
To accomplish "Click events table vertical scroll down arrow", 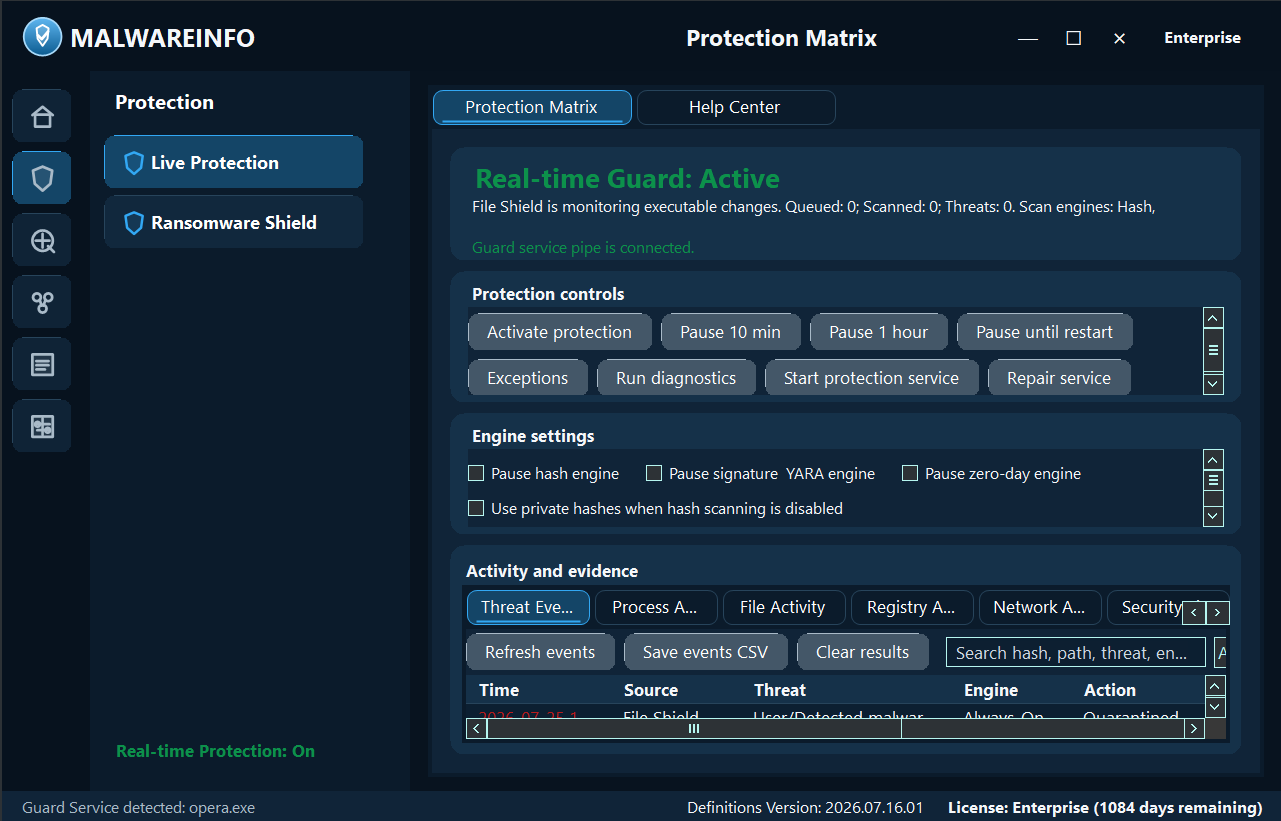I will point(1215,707).
